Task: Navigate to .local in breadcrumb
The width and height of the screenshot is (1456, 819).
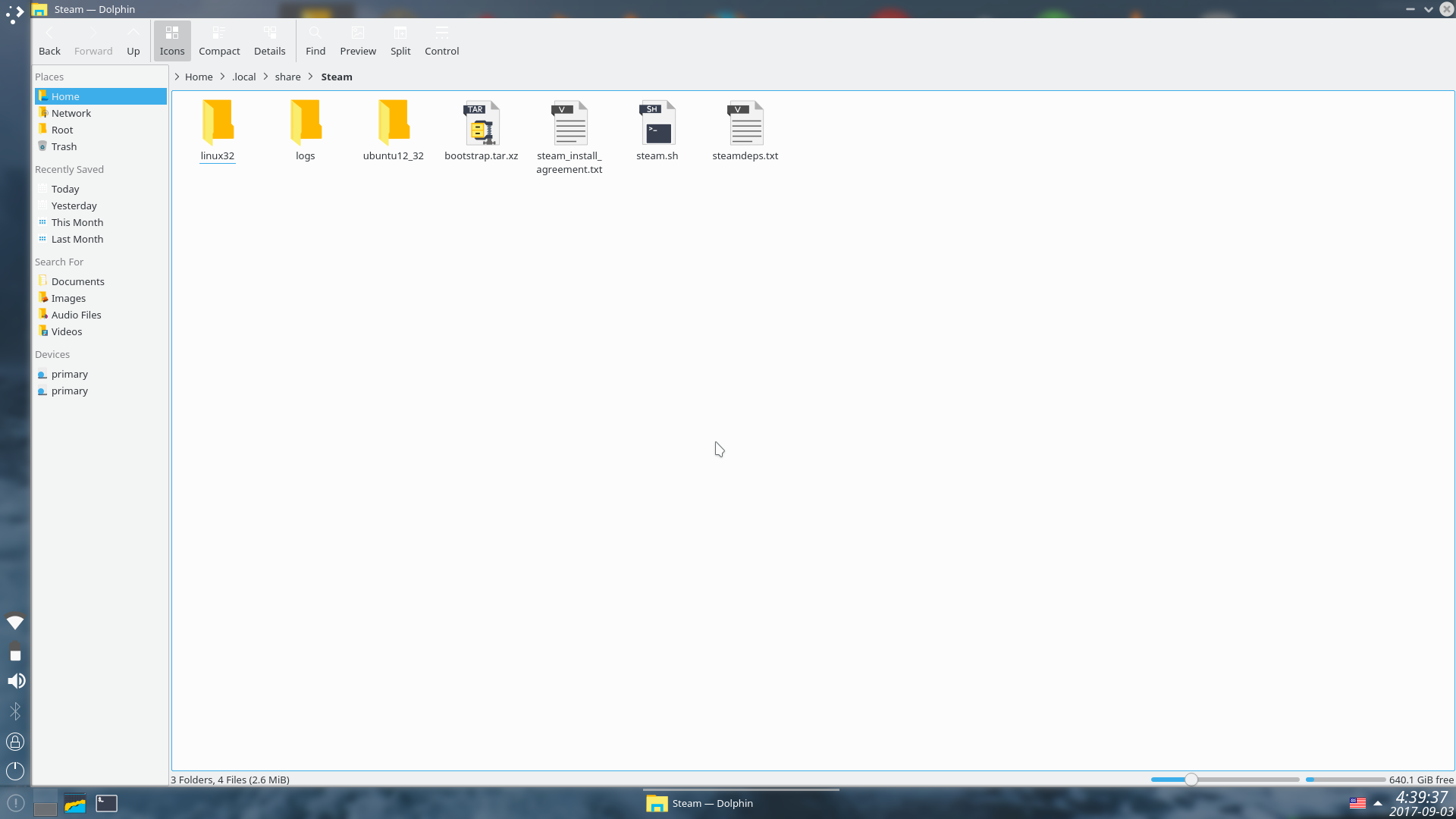Action: pos(244,77)
